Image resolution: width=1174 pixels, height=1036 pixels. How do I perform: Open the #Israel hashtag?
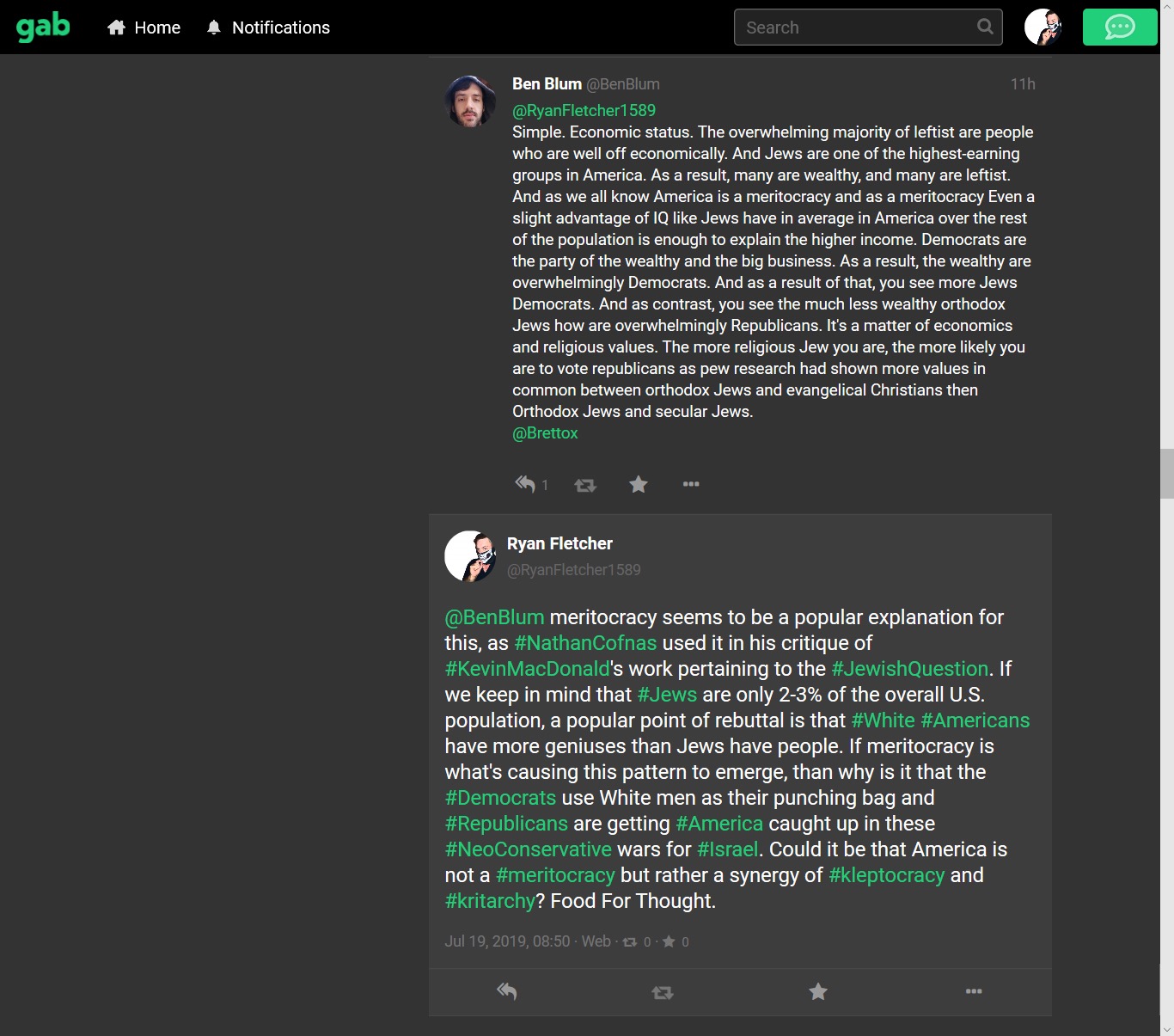727,849
